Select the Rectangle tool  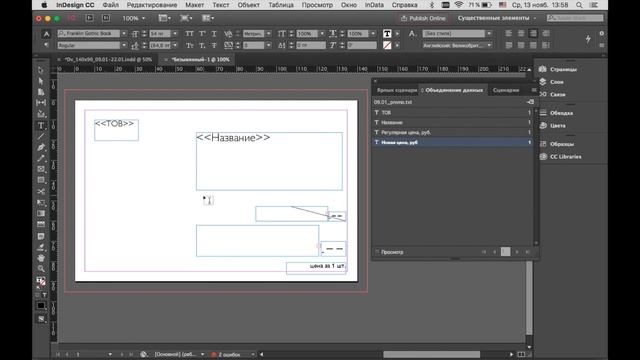[41, 180]
